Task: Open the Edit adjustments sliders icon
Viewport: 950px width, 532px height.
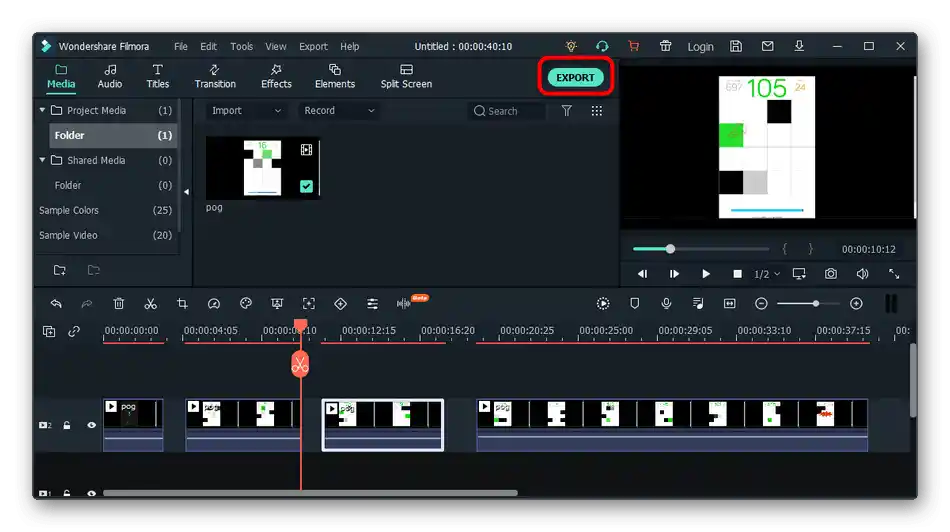Action: point(372,304)
